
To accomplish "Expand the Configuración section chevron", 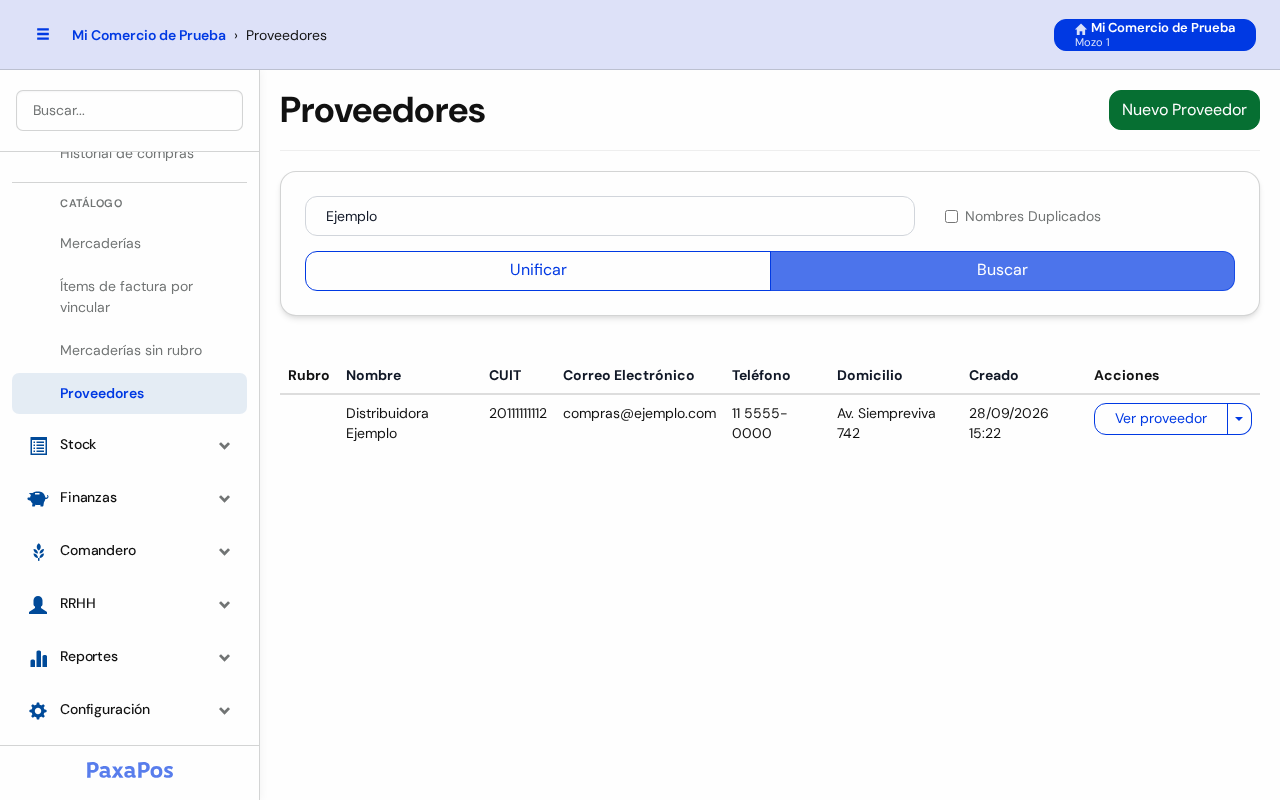I will pyautogui.click(x=225, y=711).
